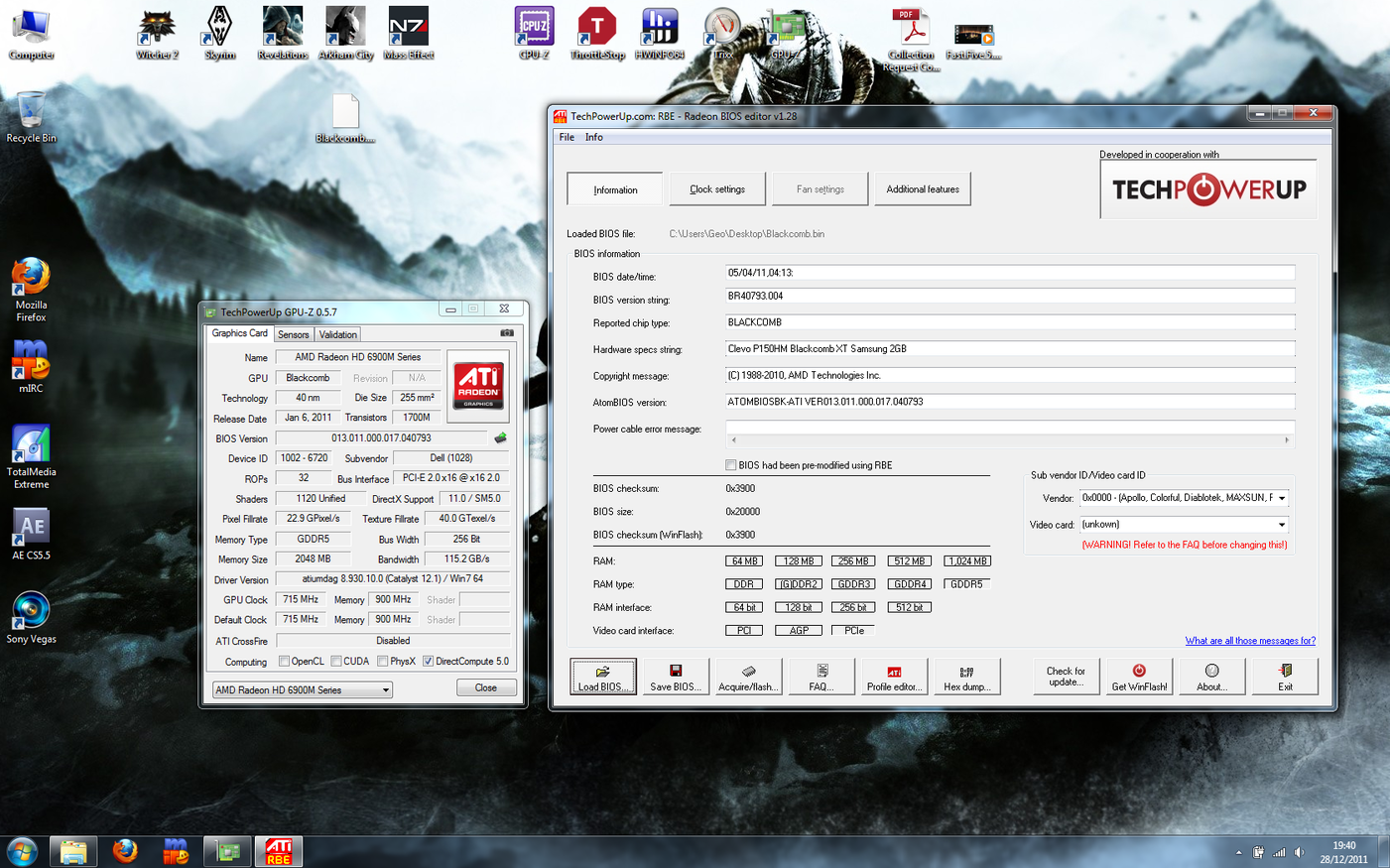Click the GDDR5 RAM type indicator
Viewport: 1390px width, 868px height.
point(966,584)
